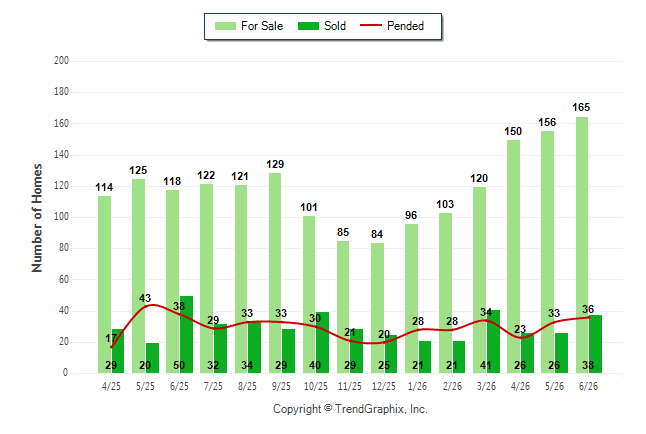Click the 12/25 For Sale bar labeled 84

[377, 308]
